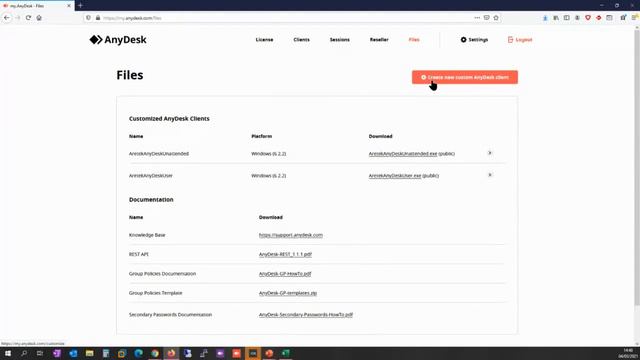Click the AreskAnyDeskUser name cell
Image resolution: width=640 pixels, height=360 pixels.
point(151,176)
